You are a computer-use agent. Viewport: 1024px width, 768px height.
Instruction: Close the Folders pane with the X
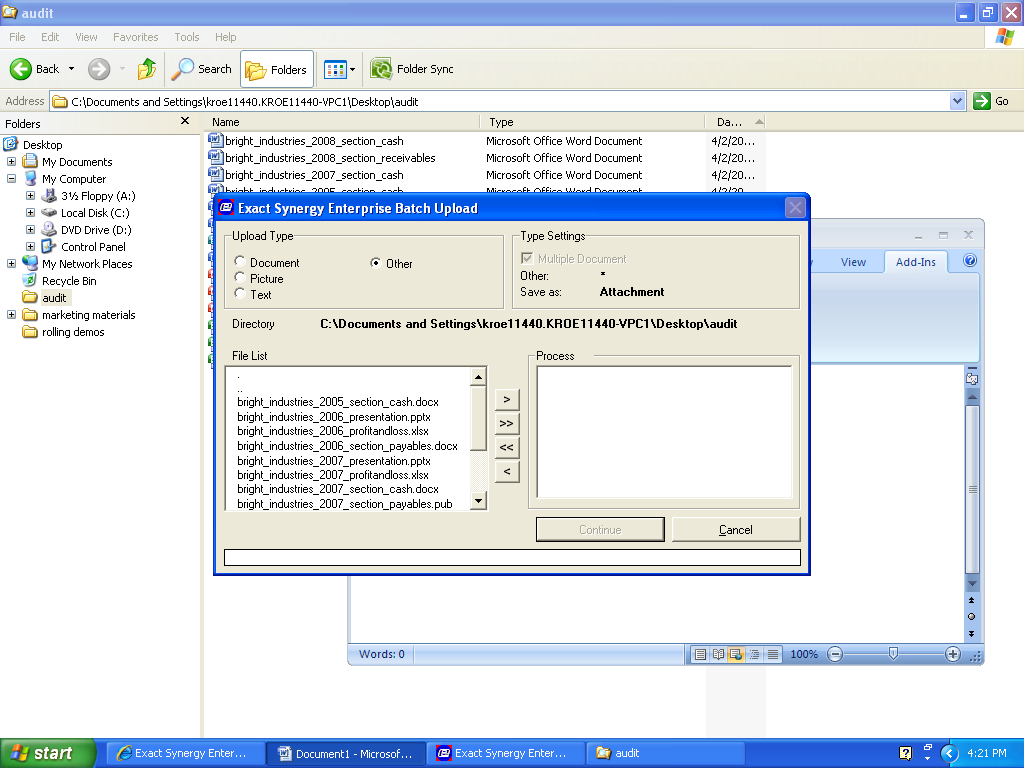[x=185, y=121]
